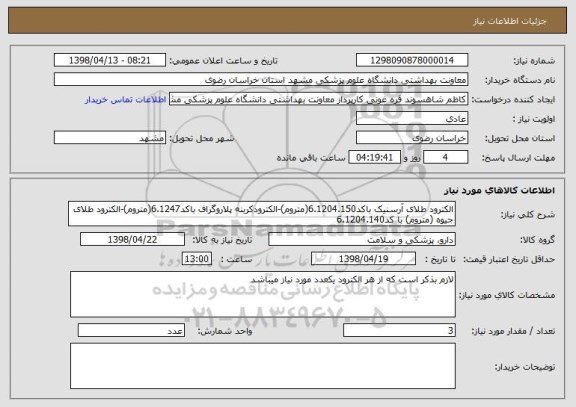Click the label گروه کالا

pos(537,240)
